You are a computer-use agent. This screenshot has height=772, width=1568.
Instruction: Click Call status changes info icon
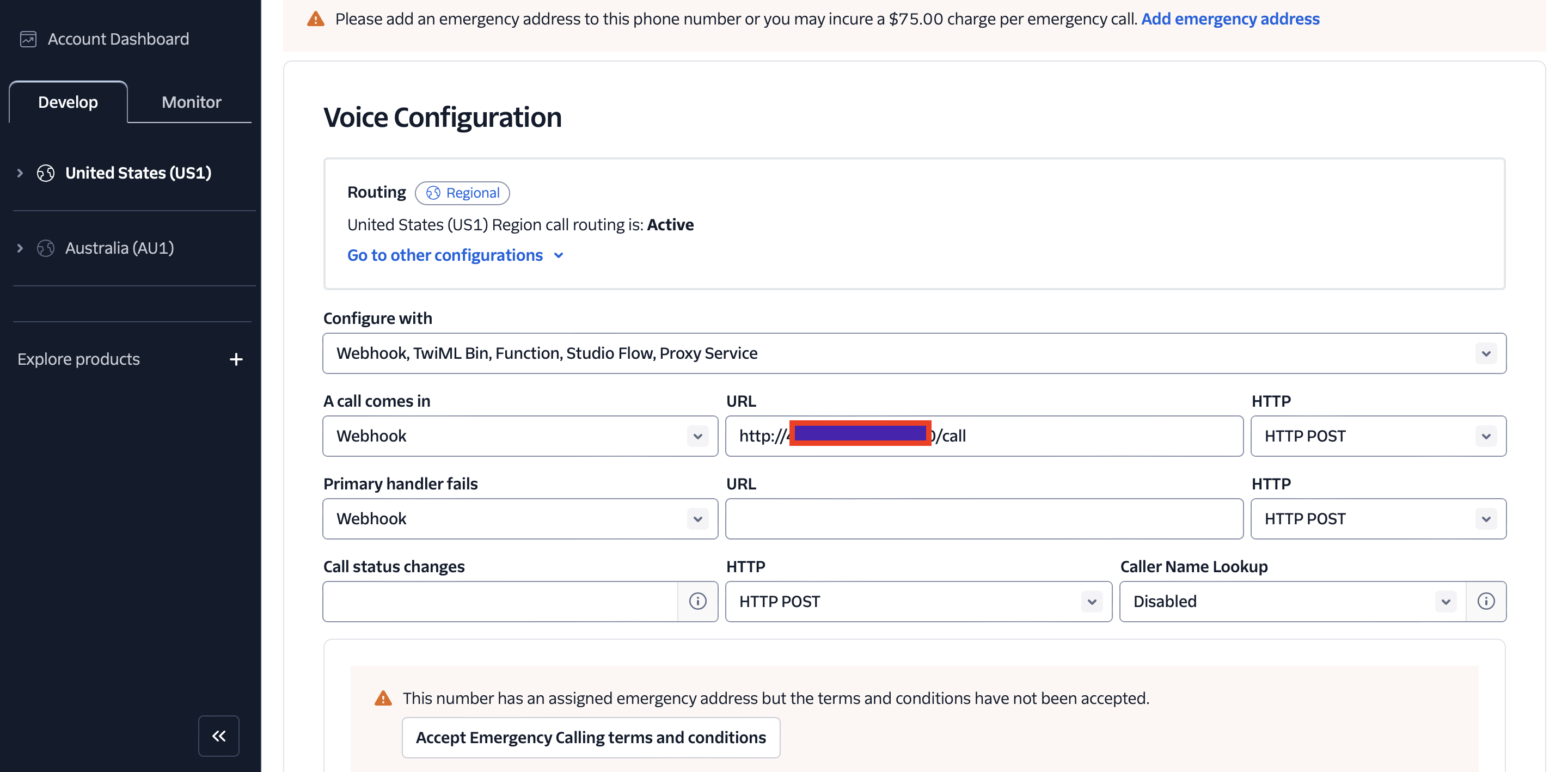(x=697, y=601)
